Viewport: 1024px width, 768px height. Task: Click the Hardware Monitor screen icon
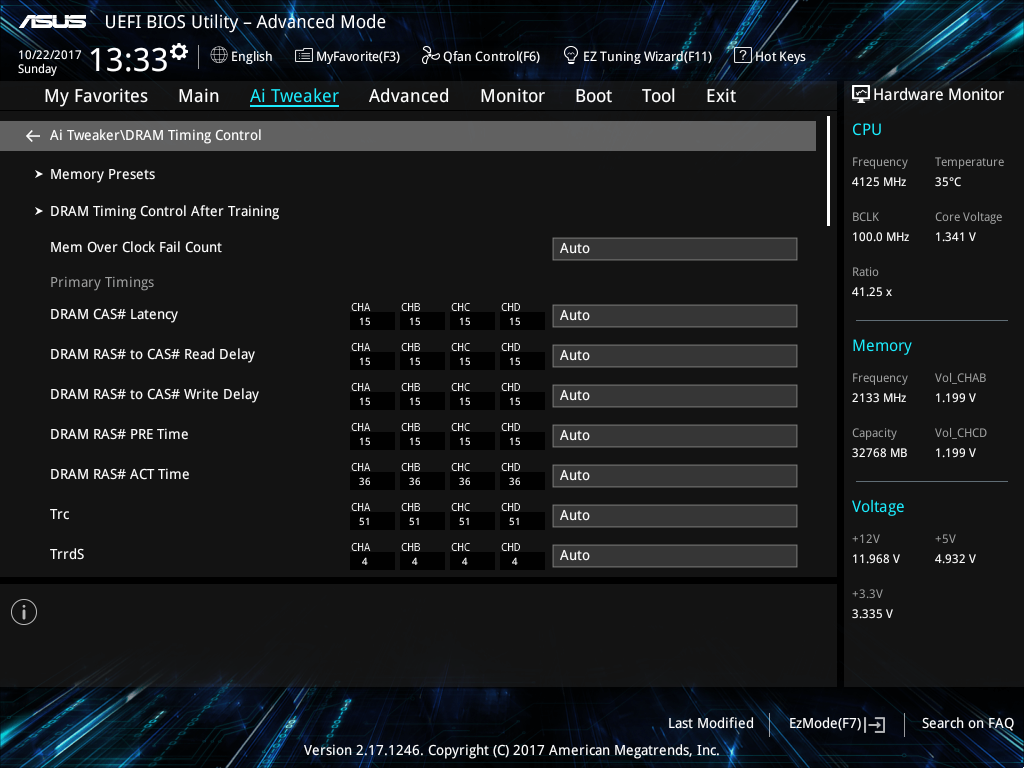861,95
